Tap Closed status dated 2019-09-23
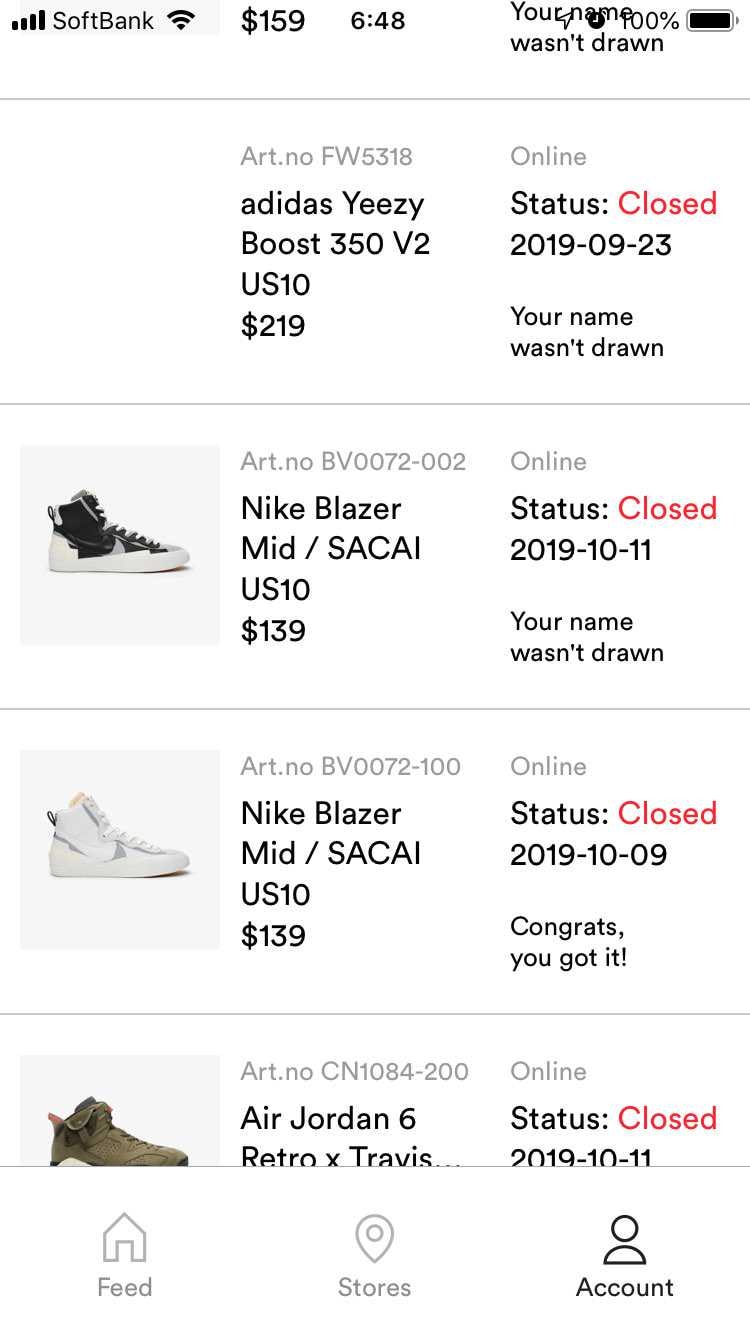The width and height of the screenshot is (750, 1334). pyautogui.click(x=667, y=204)
